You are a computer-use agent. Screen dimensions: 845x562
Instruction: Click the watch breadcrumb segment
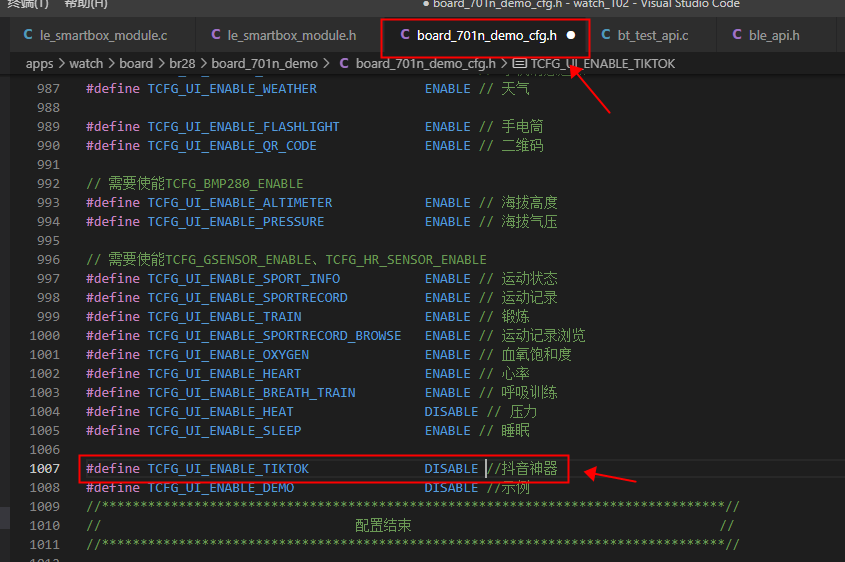pyautogui.click(x=86, y=64)
